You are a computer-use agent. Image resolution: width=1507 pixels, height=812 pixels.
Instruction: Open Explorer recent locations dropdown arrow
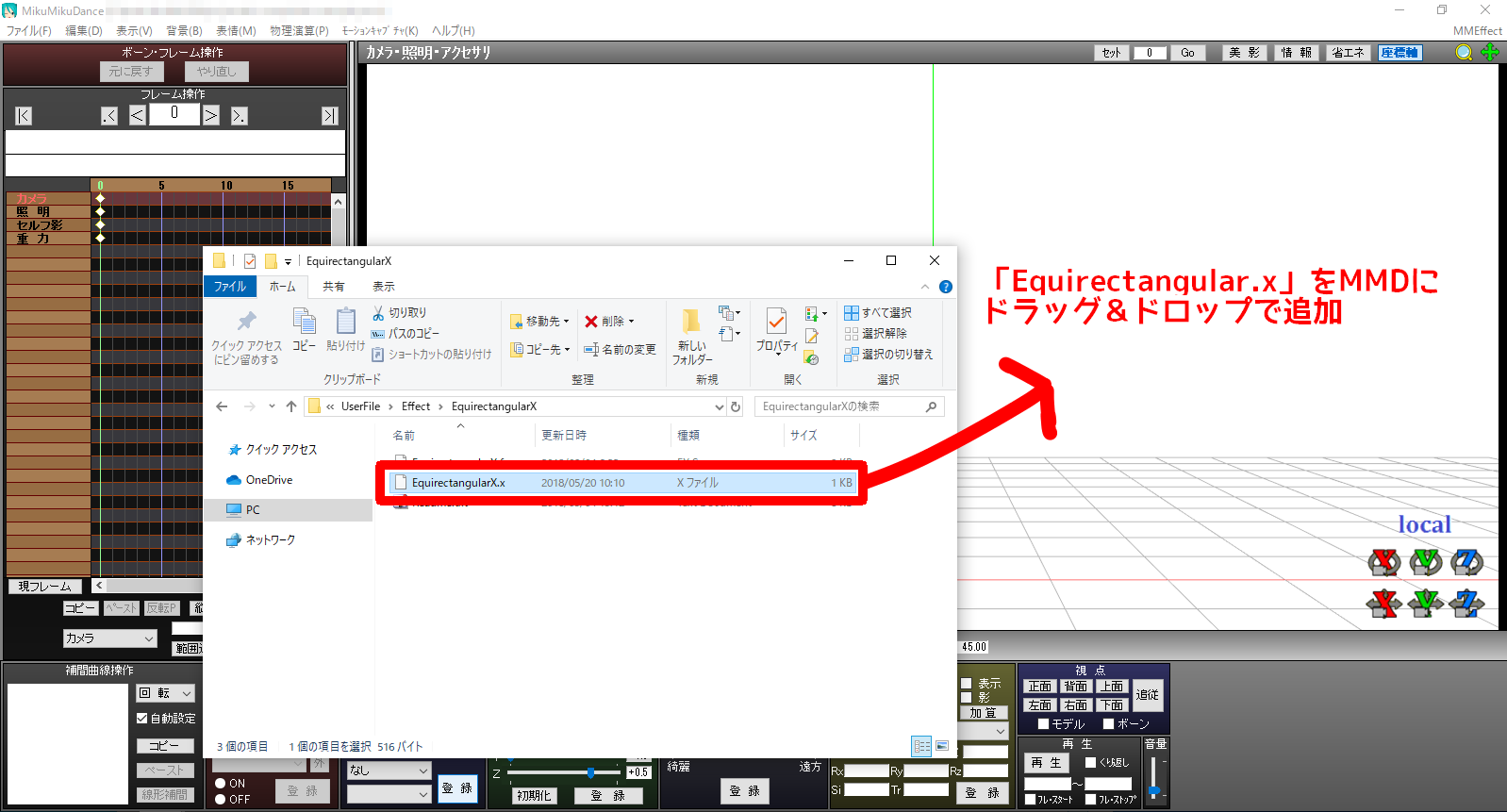(x=272, y=406)
